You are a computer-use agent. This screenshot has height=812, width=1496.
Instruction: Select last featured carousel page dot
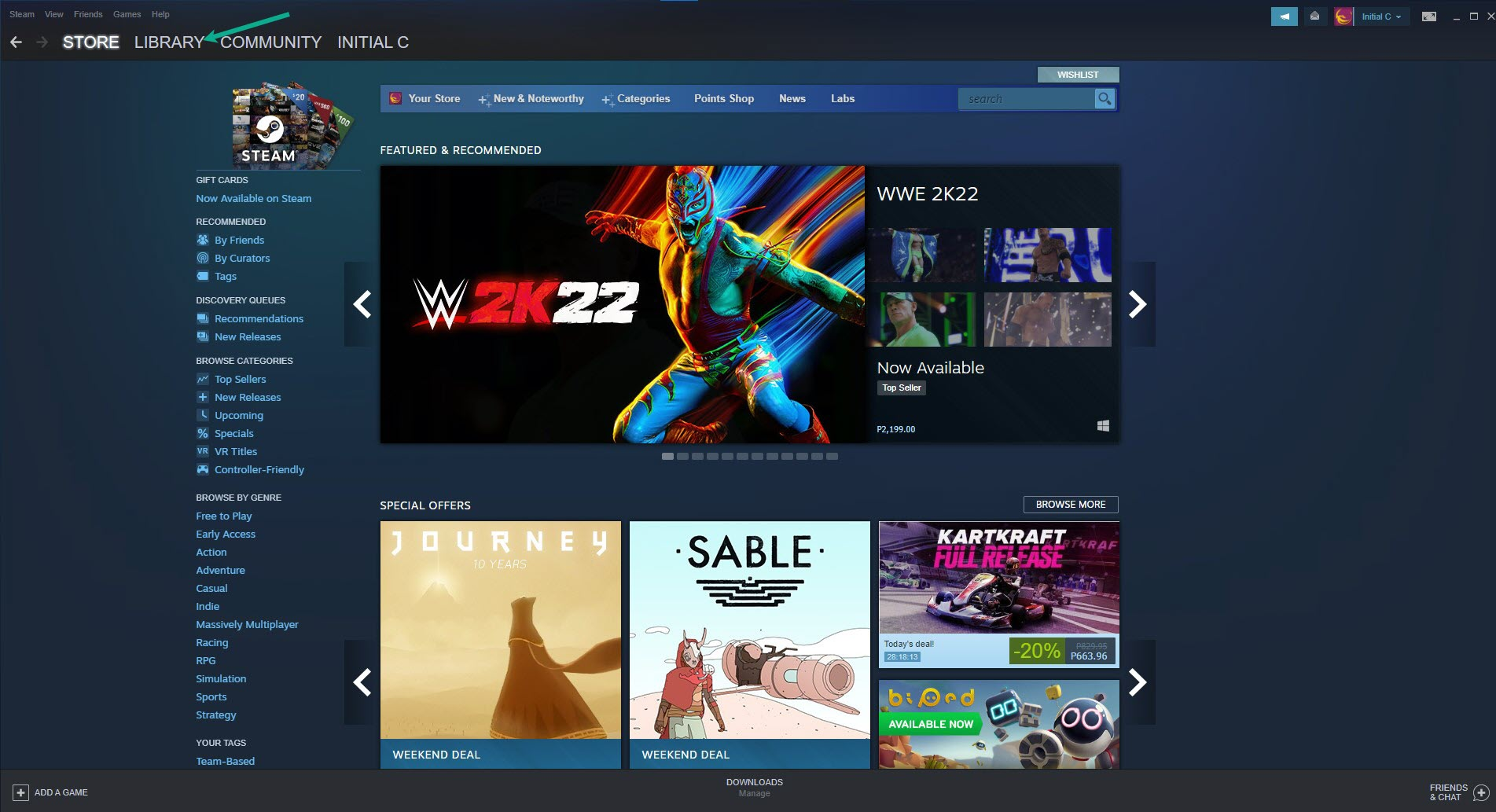coord(833,457)
